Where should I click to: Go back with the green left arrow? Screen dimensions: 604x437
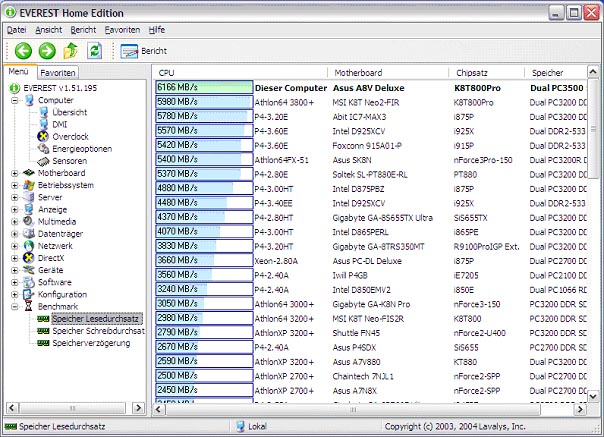23,51
